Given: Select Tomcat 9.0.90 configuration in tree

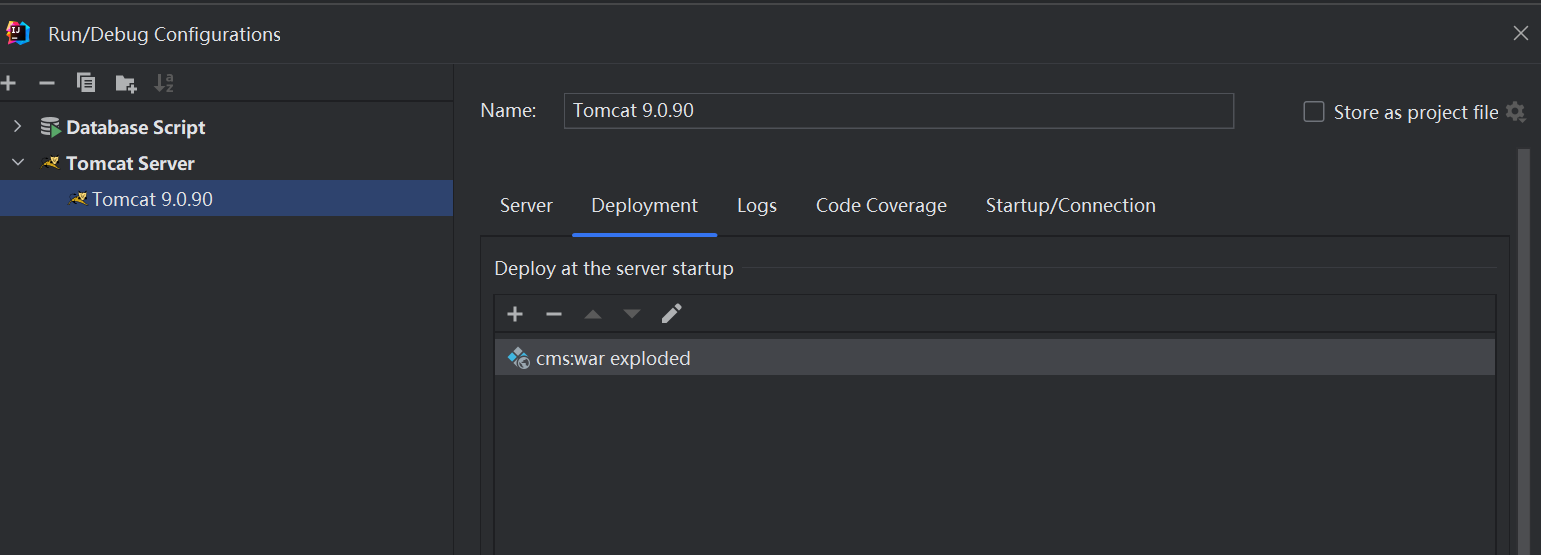Looking at the screenshot, I should tap(226, 198).
